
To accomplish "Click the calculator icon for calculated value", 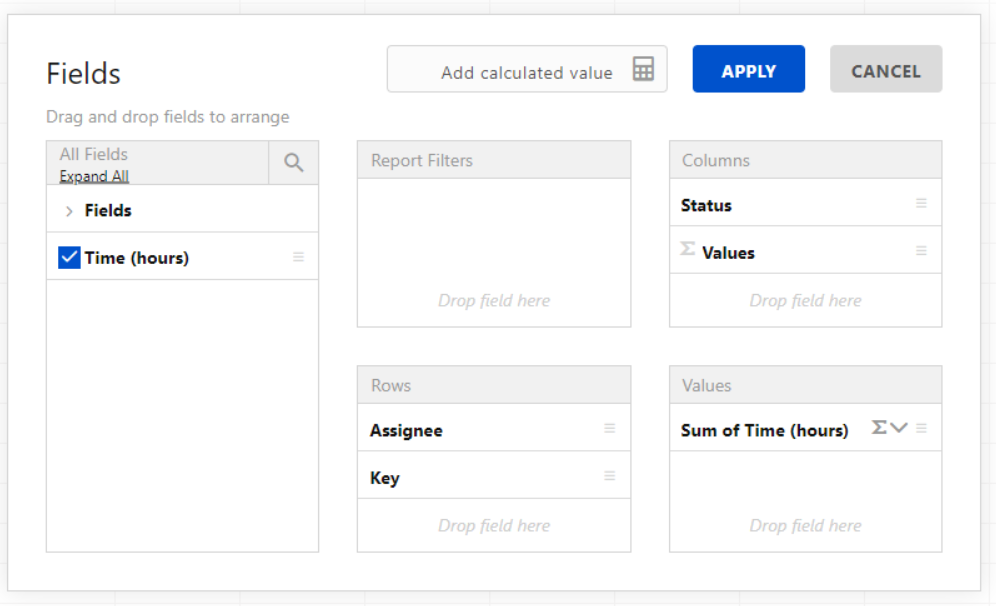I will (643, 70).
